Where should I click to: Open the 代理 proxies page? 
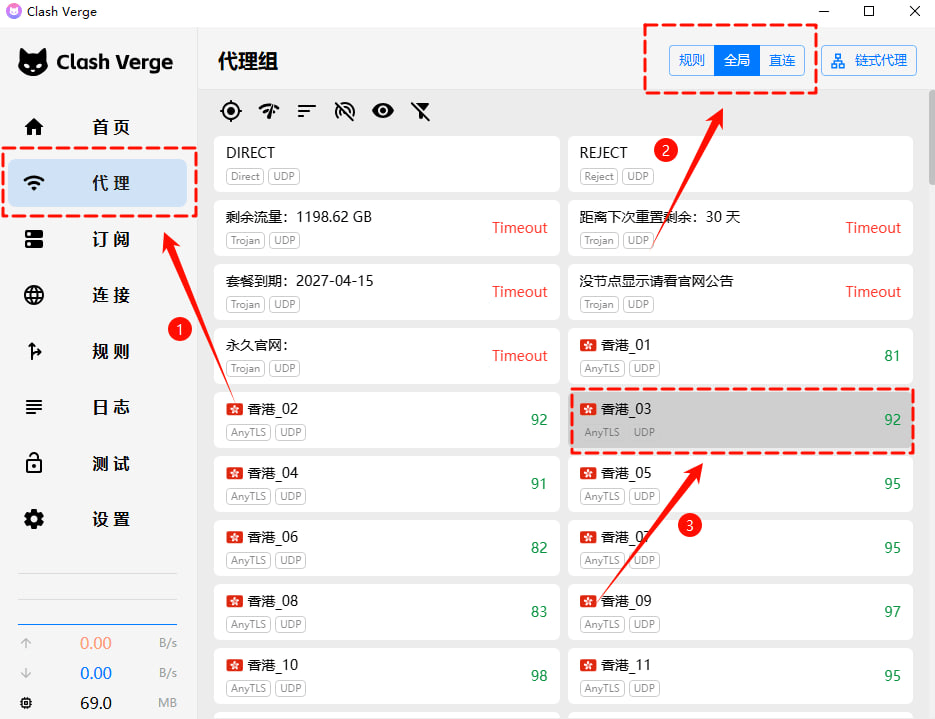(98, 182)
